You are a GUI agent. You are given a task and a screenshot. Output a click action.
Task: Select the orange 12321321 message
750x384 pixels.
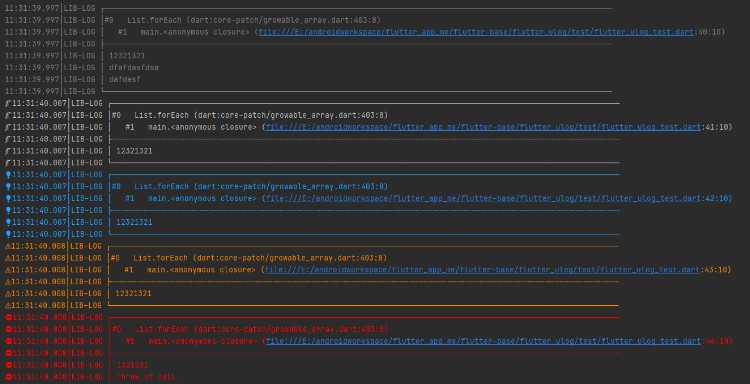tap(133, 294)
